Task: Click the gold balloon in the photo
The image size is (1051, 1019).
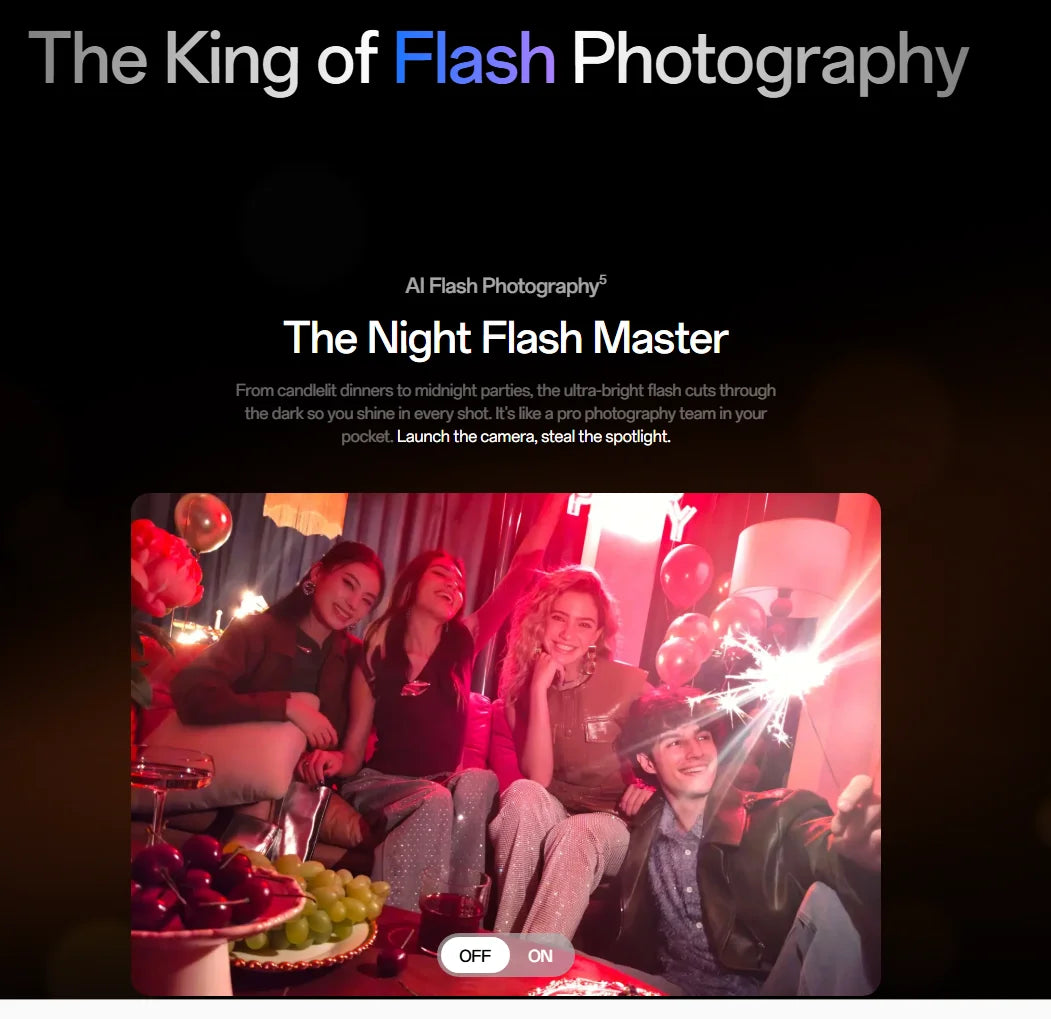Action: click(203, 522)
